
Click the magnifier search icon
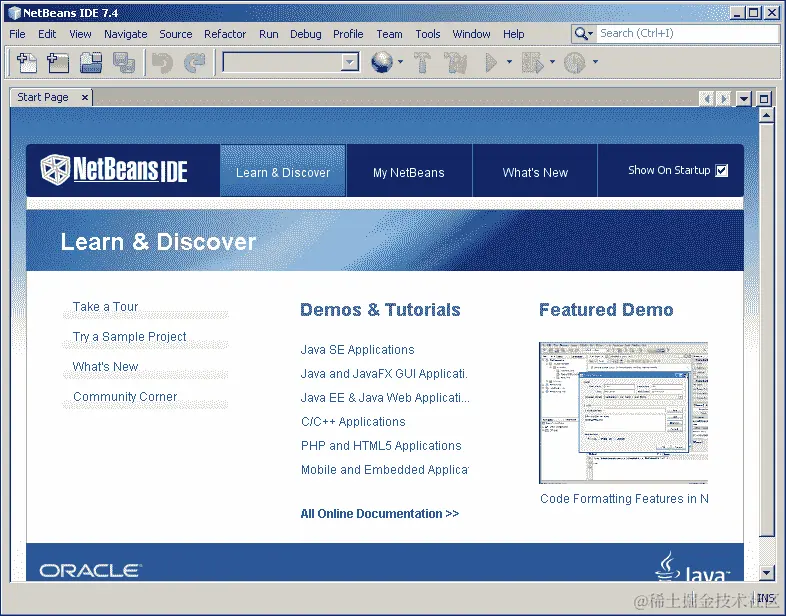580,34
